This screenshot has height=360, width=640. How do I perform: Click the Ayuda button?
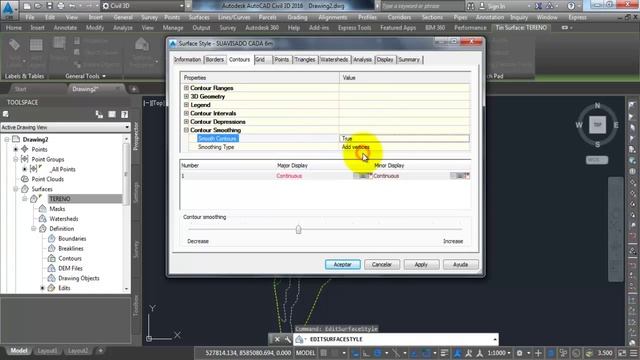pos(460,264)
